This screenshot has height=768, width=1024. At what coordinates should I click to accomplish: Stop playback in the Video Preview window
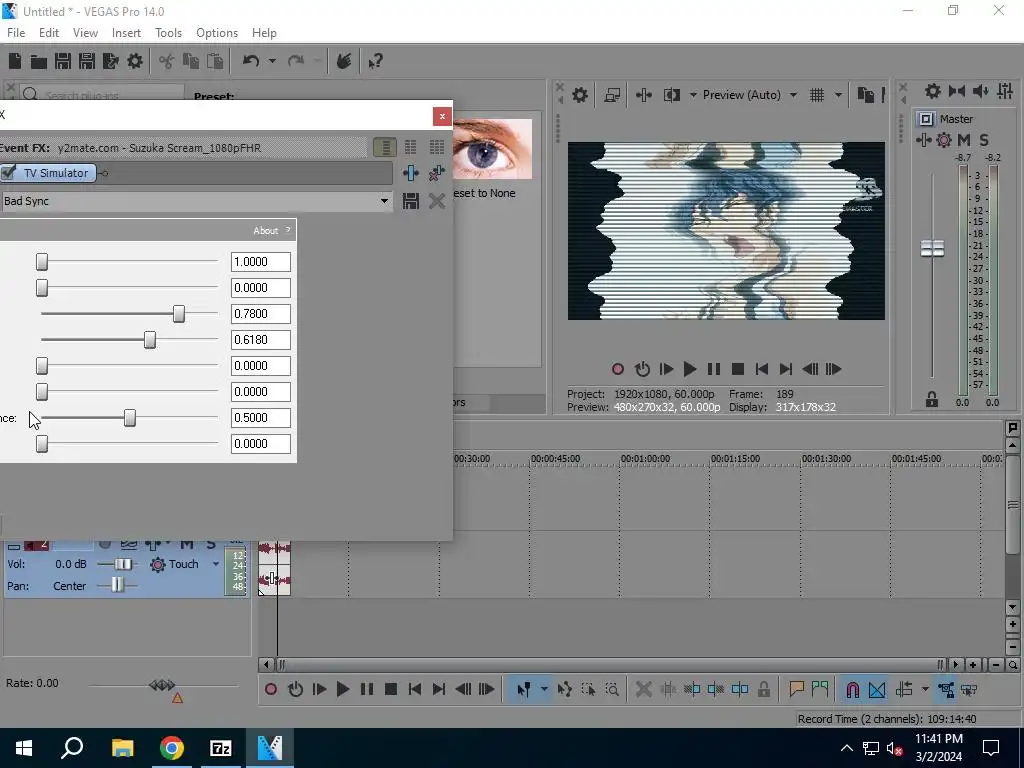coord(737,369)
